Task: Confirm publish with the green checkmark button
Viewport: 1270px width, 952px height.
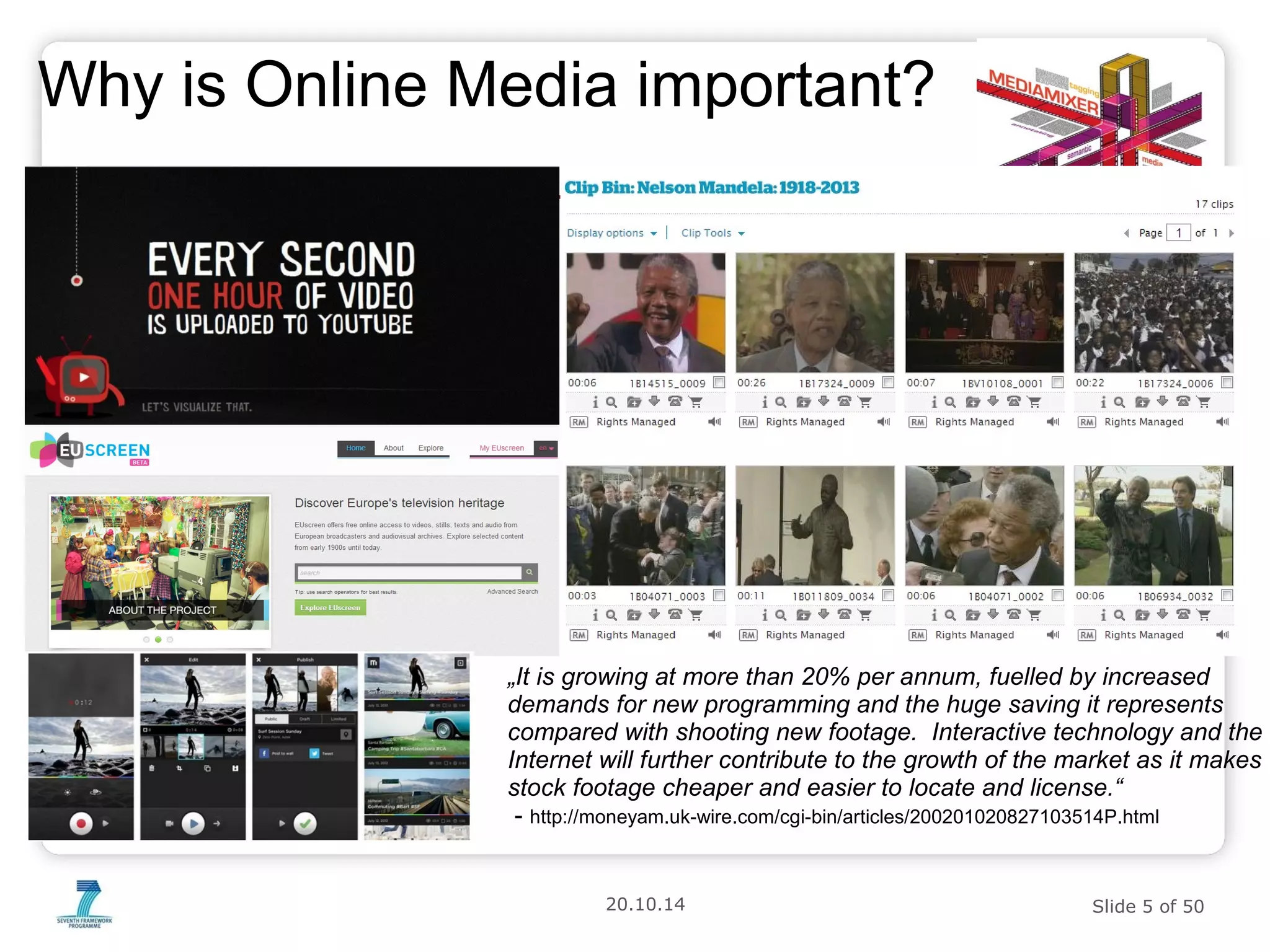Action: click(x=305, y=824)
